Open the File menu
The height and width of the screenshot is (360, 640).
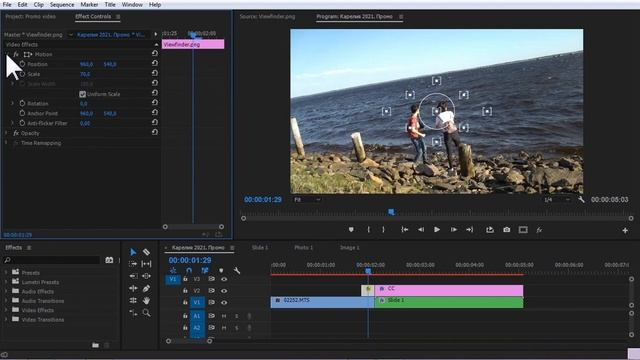[x=7, y=4]
